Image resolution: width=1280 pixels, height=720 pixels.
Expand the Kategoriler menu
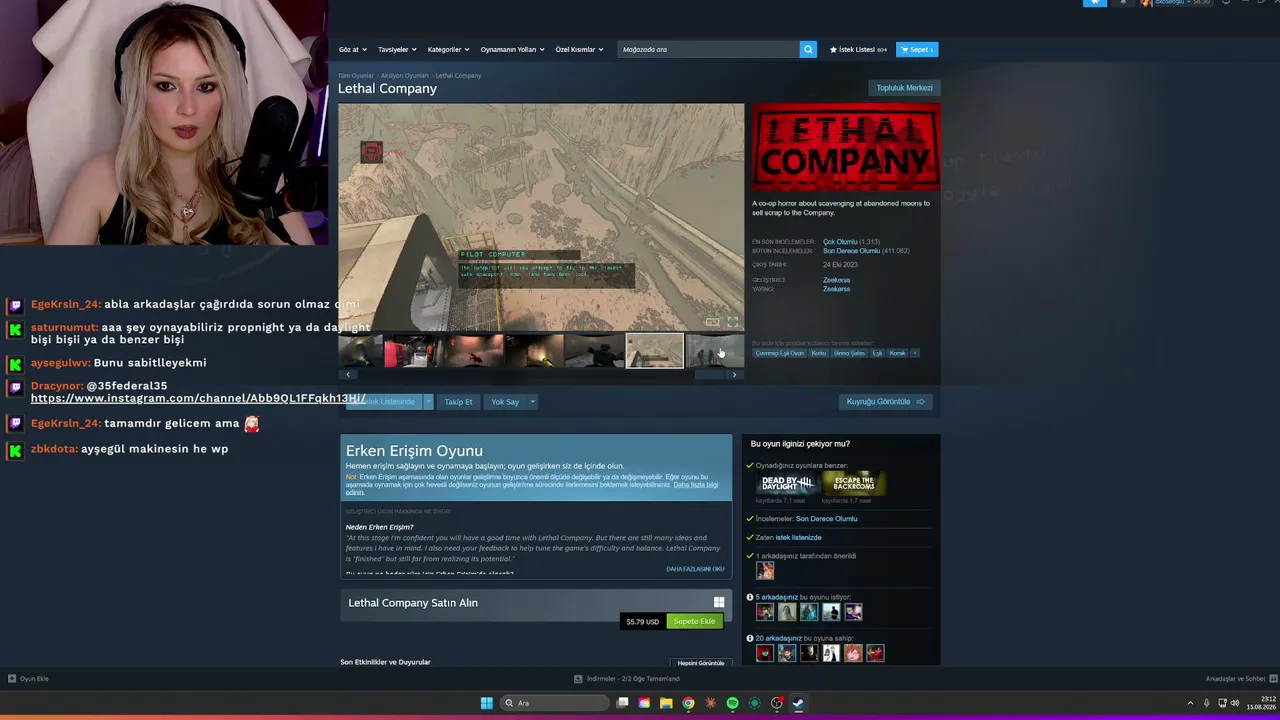pos(448,49)
